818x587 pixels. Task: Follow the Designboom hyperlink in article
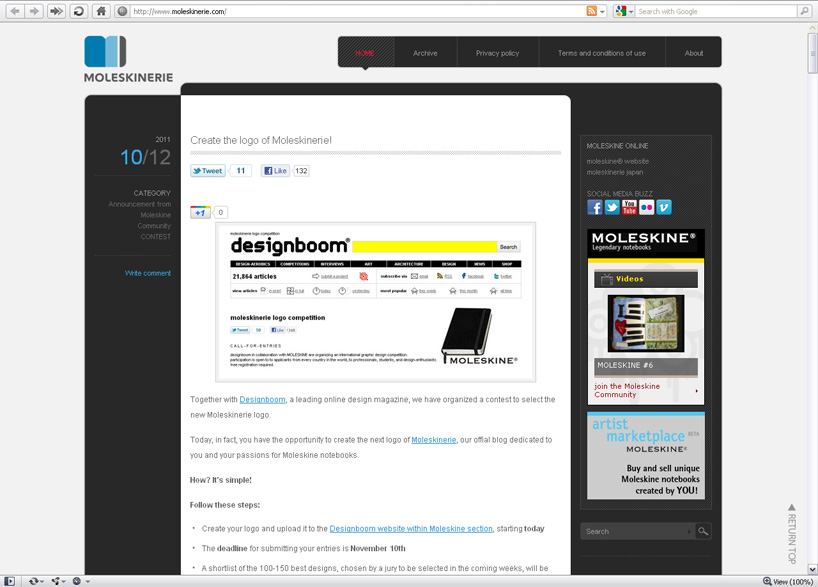click(262, 400)
